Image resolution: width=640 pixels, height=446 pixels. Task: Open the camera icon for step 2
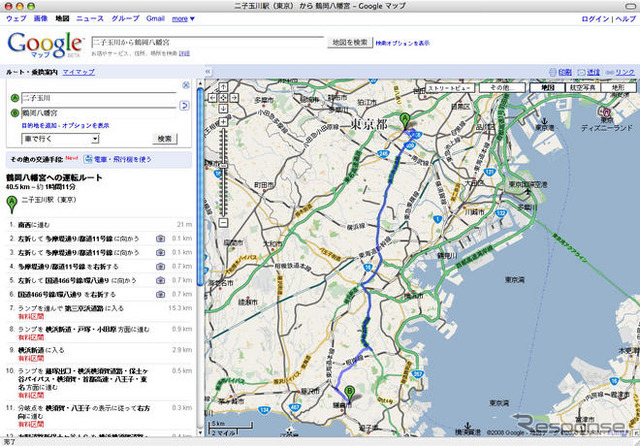coord(160,239)
